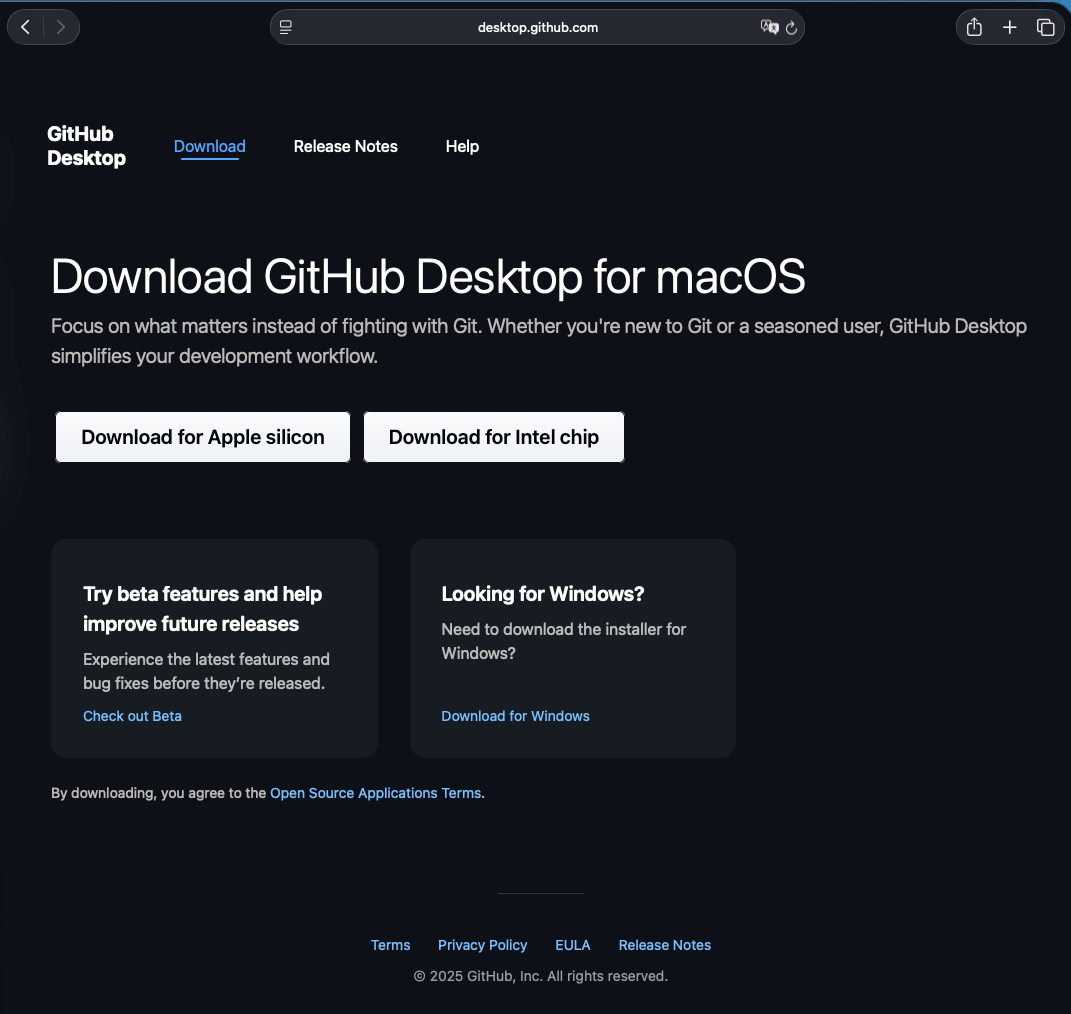Go back with the Safari back arrow
Image resolution: width=1071 pixels, height=1014 pixels.
coord(26,27)
